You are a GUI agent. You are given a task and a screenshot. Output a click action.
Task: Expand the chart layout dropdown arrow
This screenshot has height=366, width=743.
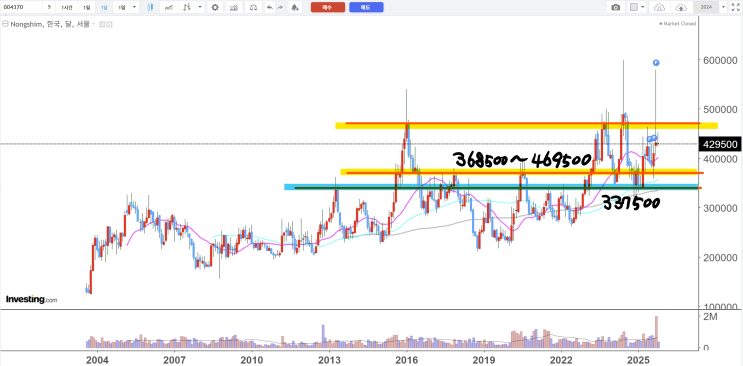643,7
